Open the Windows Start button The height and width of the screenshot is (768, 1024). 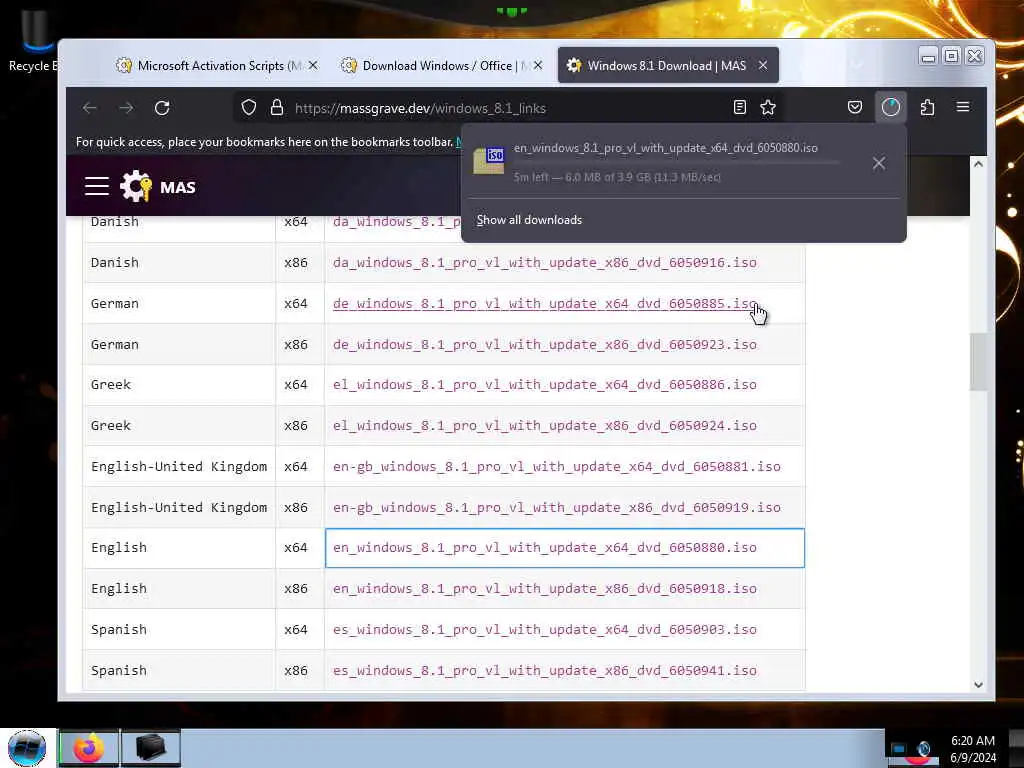pyautogui.click(x=27, y=748)
